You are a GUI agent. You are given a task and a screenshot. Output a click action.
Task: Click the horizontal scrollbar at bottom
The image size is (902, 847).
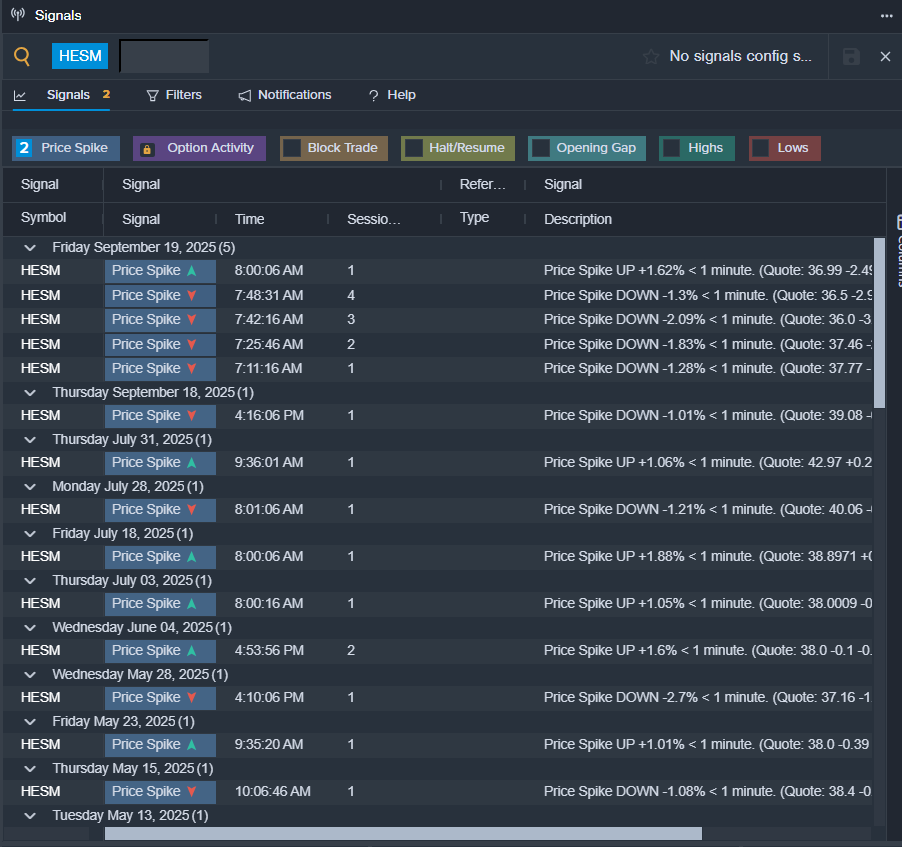402,833
